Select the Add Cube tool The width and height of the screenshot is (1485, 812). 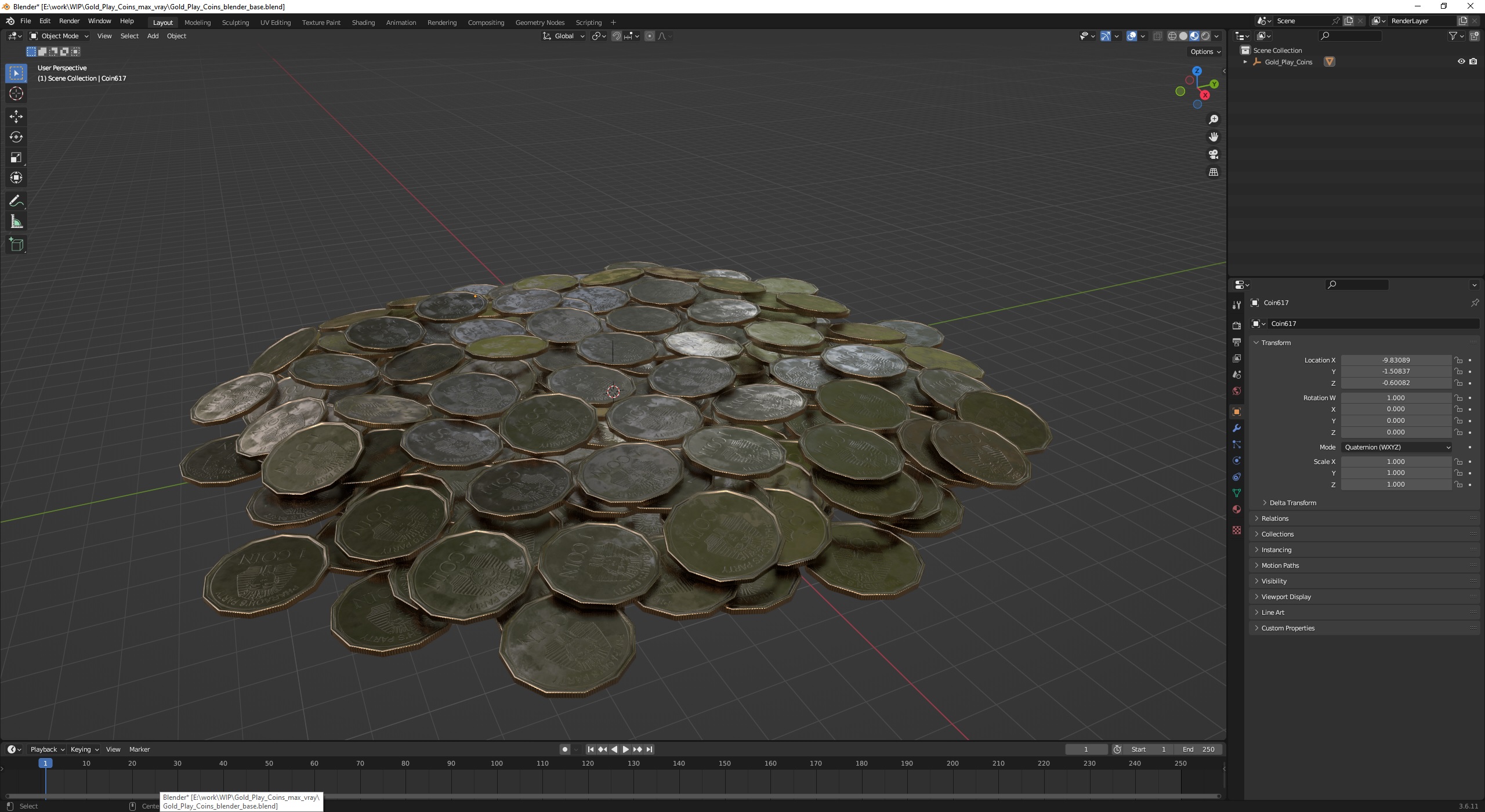point(16,245)
